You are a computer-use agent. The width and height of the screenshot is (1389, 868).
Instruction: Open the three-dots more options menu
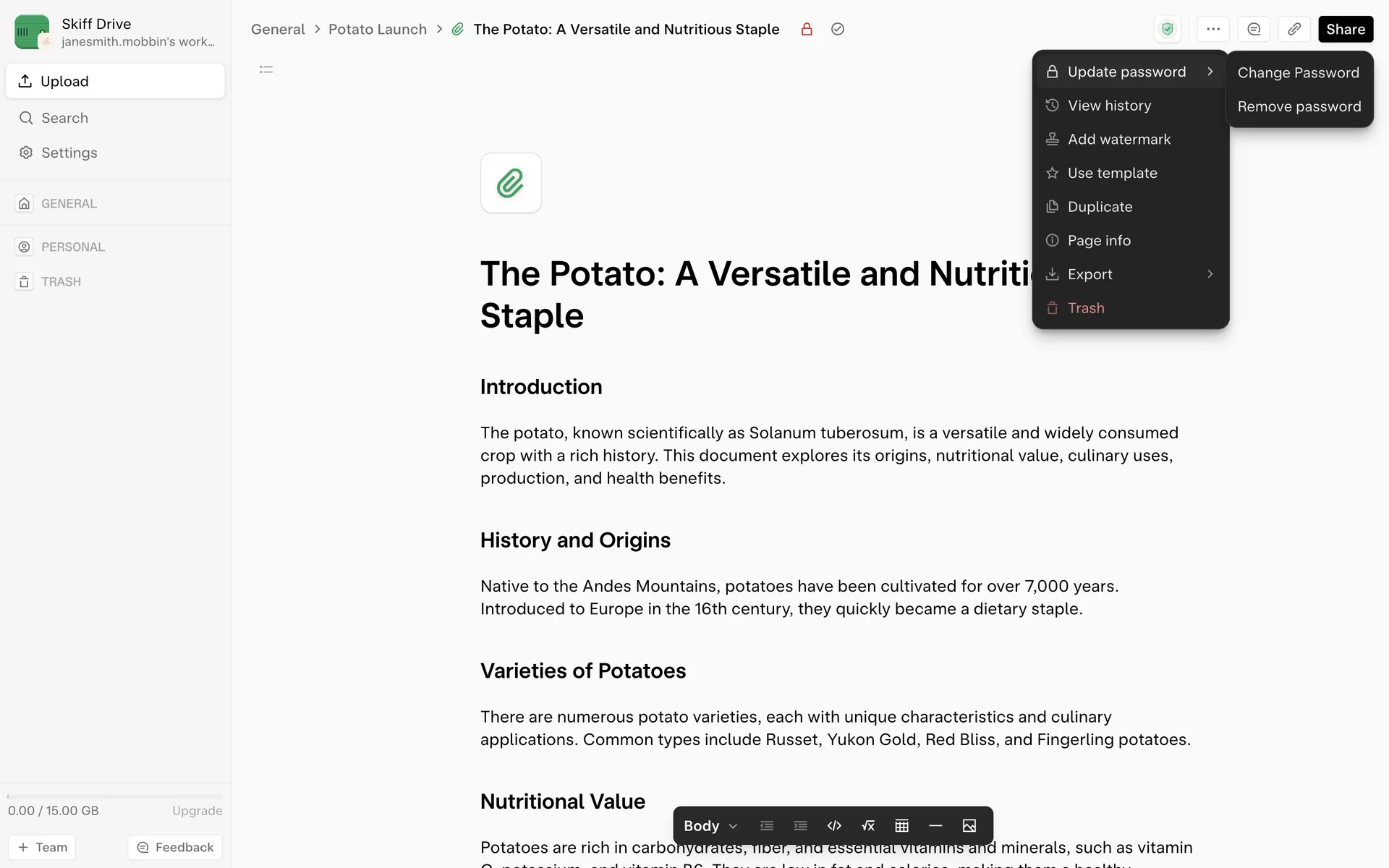[x=1213, y=29]
